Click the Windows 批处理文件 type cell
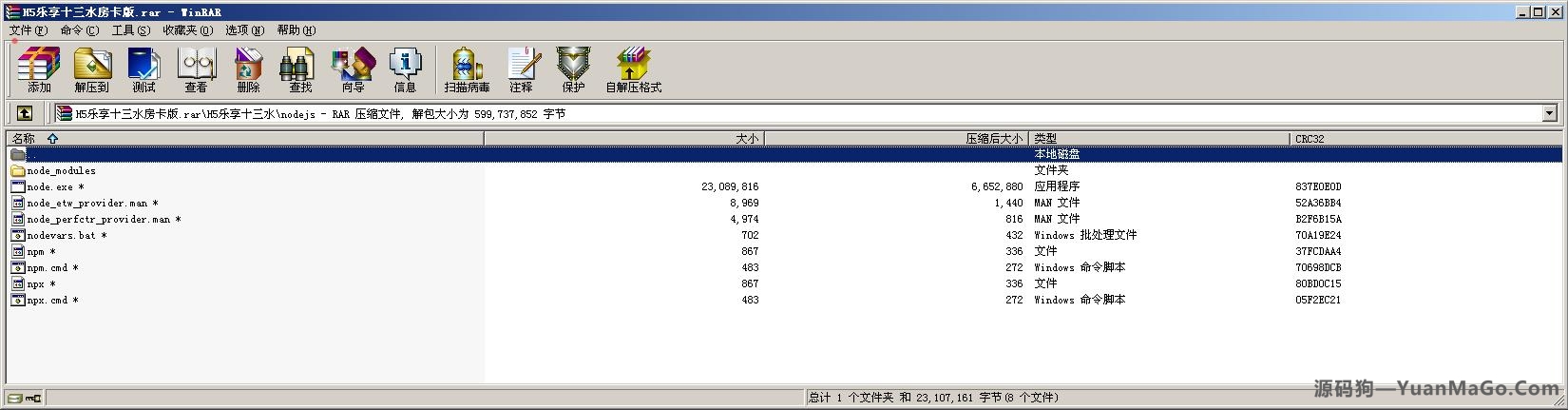 [x=1085, y=235]
